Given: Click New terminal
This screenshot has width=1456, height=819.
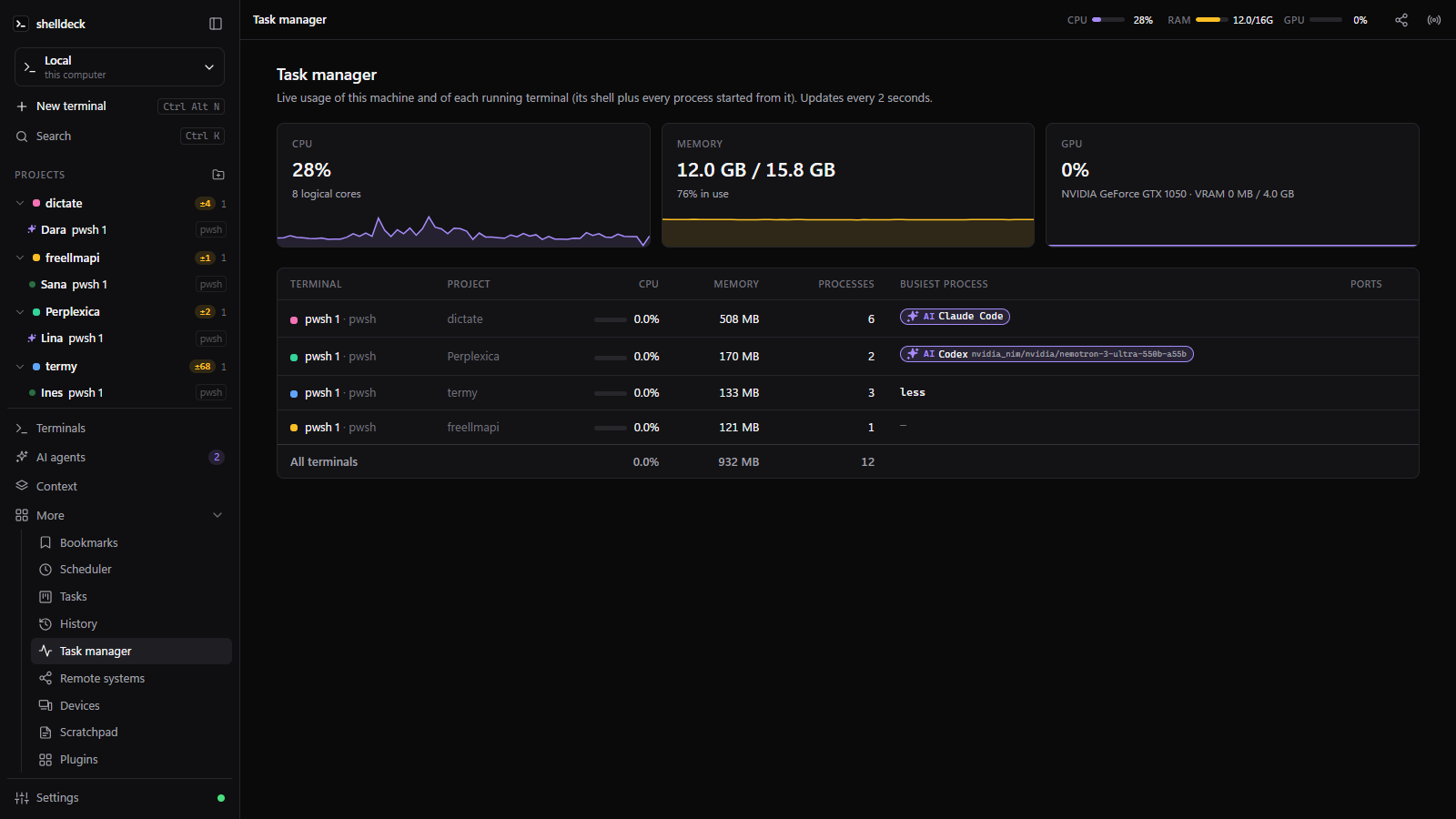Looking at the screenshot, I should (x=119, y=106).
